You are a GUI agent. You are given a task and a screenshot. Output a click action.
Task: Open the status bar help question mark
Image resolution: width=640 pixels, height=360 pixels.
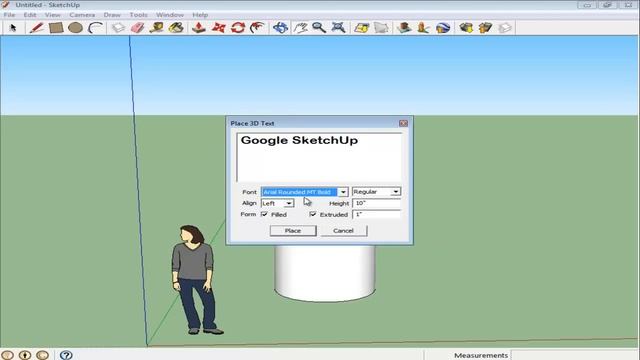point(66,355)
